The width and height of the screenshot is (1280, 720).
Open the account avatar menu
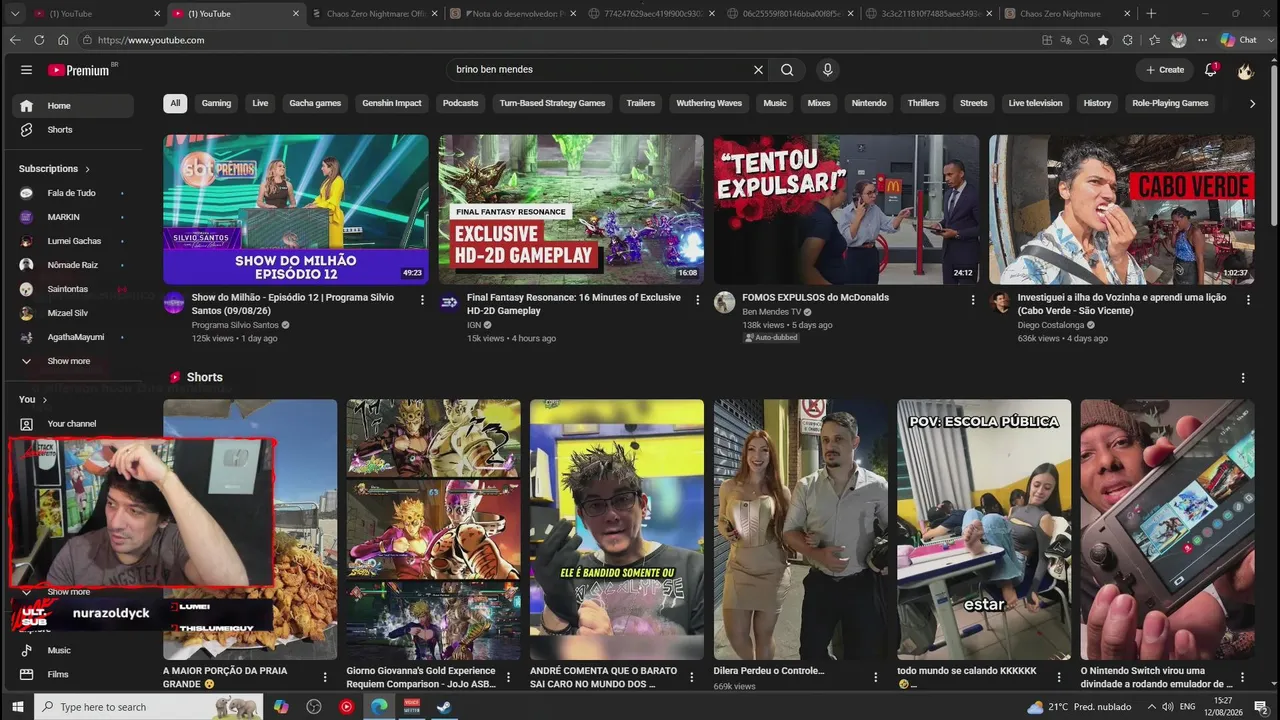1245,70
